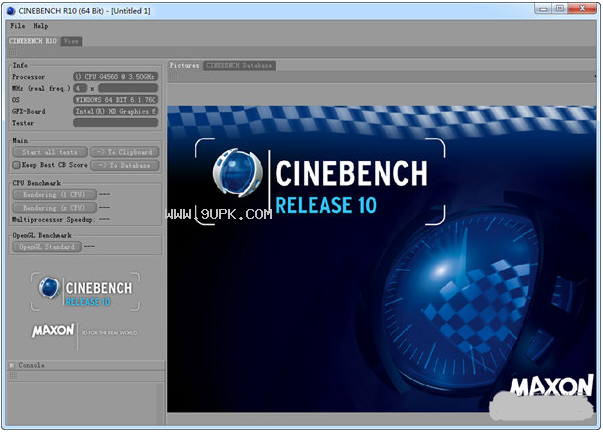Viewport: 603px width, 433px height.
Task: Close the CINEBENCH window
Action: click(583, 8)
